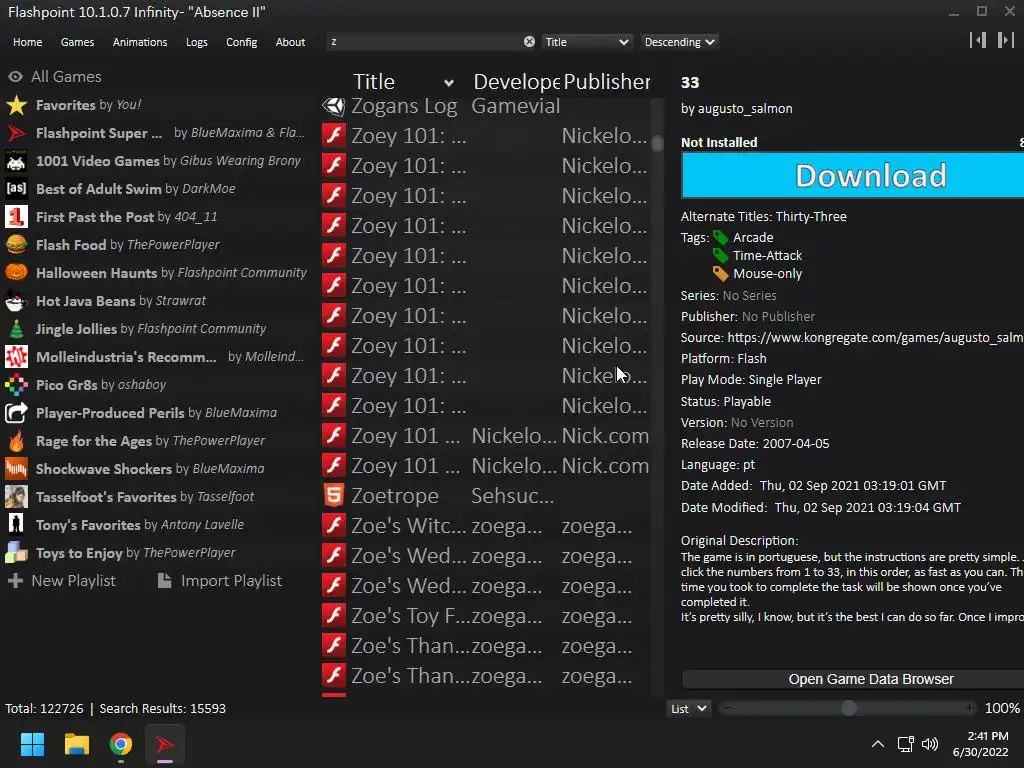This screenshot has height=768, width=1024.
Task: Open the volume tray icon
Action: click(x=930, y=744)
